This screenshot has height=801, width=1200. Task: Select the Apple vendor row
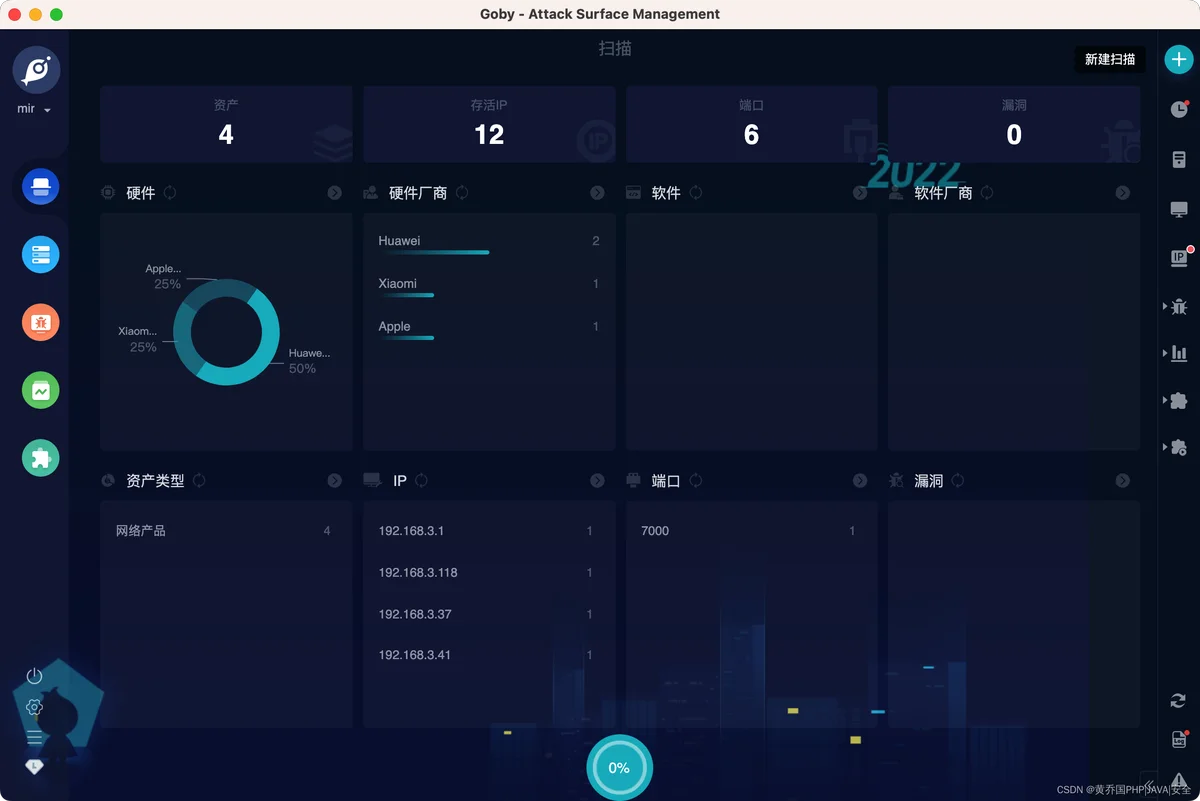(x=489, y=329)
